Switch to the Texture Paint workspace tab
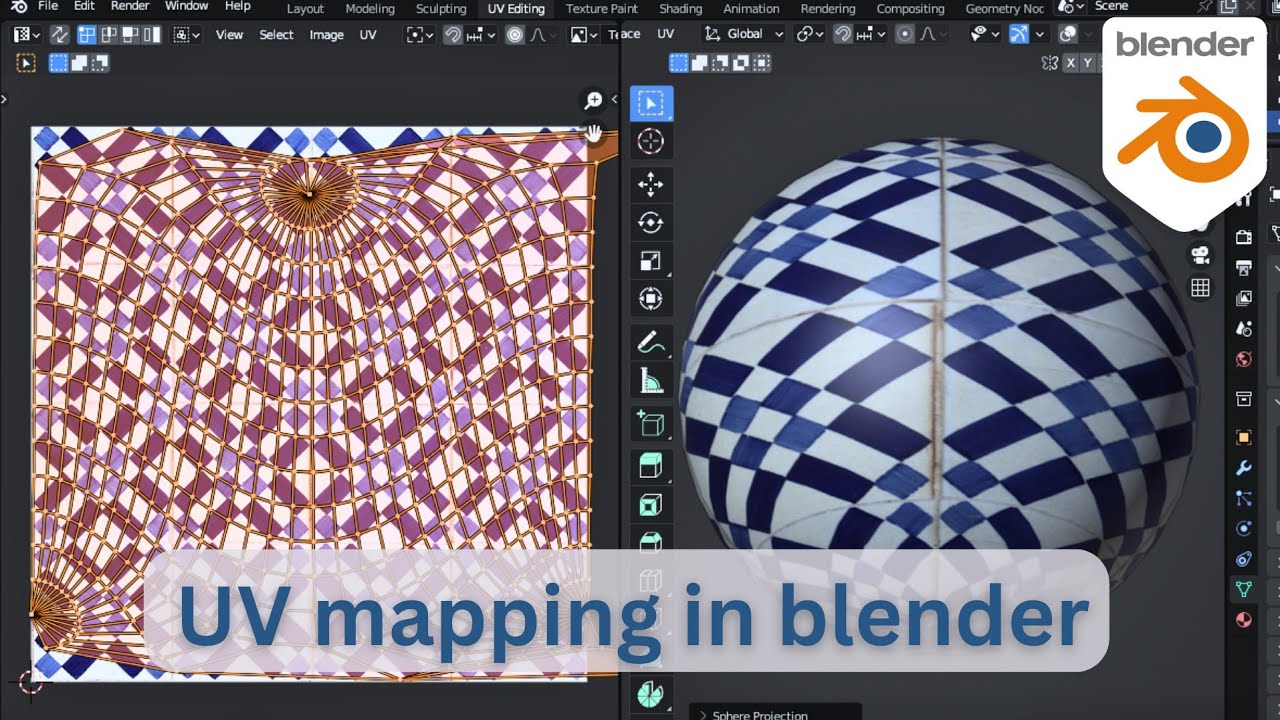 pyautogui.click(x=601, y=8)
